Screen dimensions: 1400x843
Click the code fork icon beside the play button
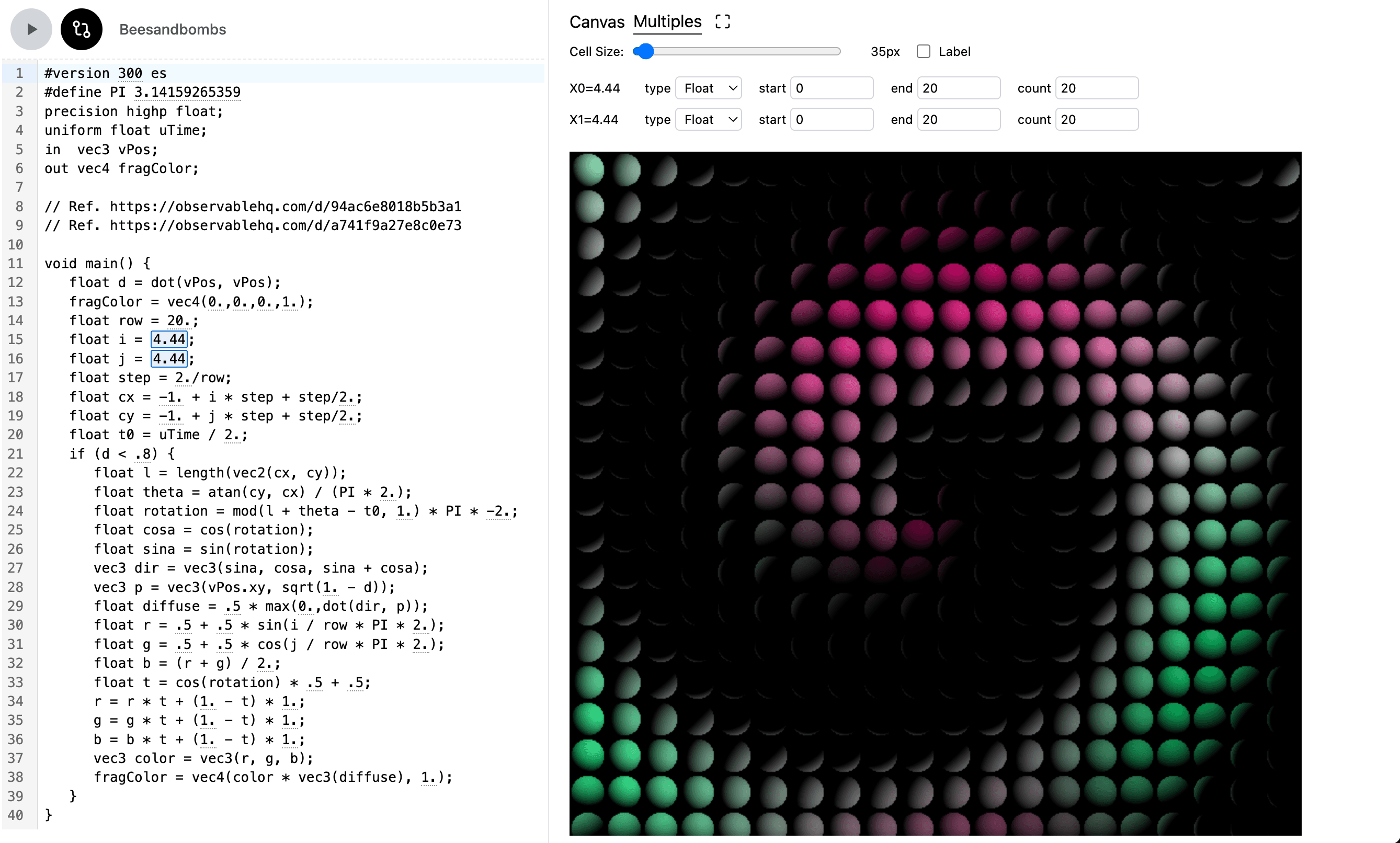tap(81, 29)
